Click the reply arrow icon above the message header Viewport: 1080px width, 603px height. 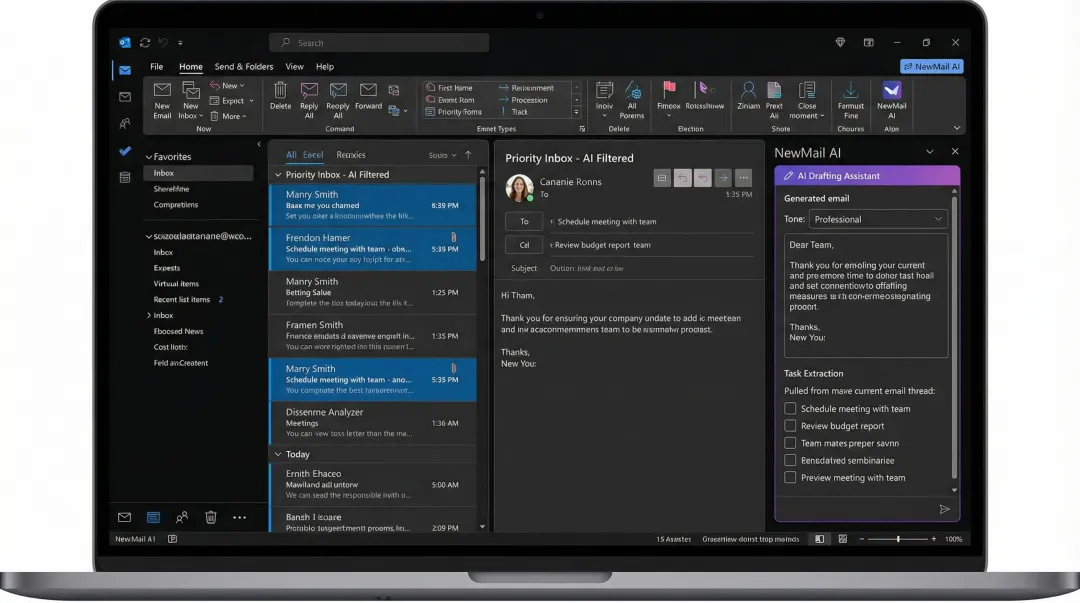(x=682, y=177)
